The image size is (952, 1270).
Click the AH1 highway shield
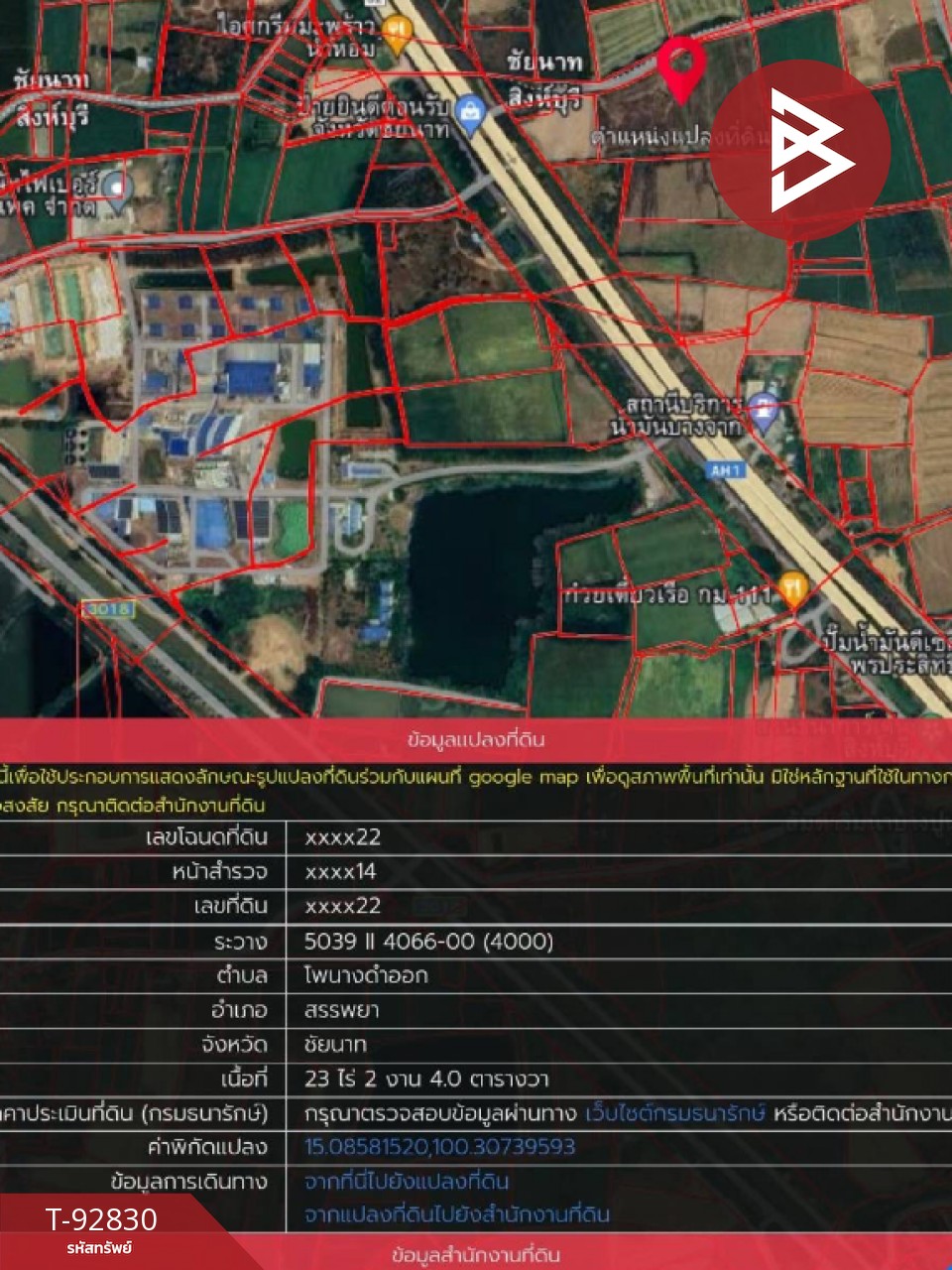[725, 470]
